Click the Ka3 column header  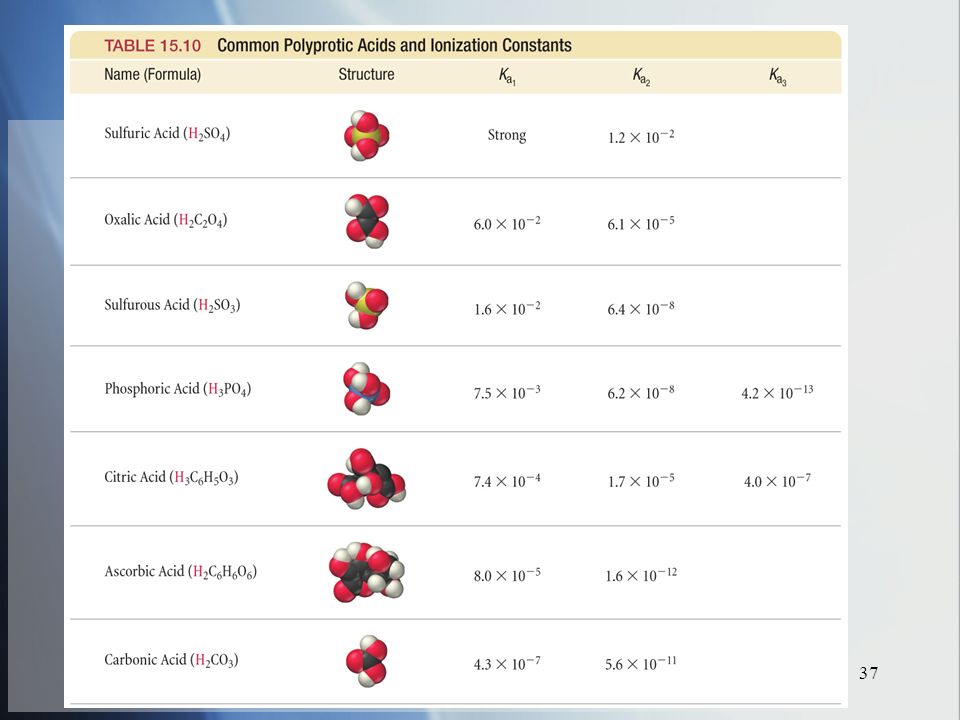click(778, 77)
